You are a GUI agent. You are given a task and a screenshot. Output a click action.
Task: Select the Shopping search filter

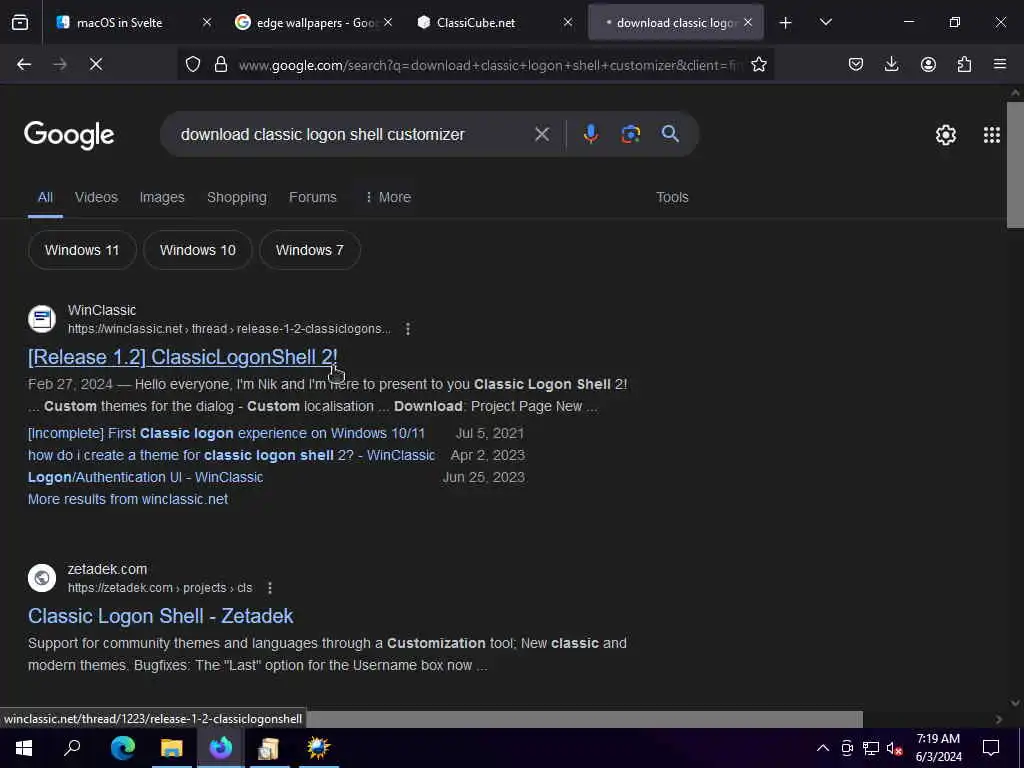pos(236,197)
